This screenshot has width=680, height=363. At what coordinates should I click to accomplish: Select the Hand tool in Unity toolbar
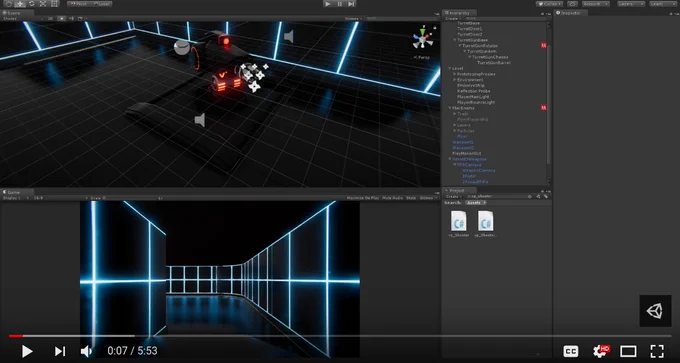(x=9, y=4)
